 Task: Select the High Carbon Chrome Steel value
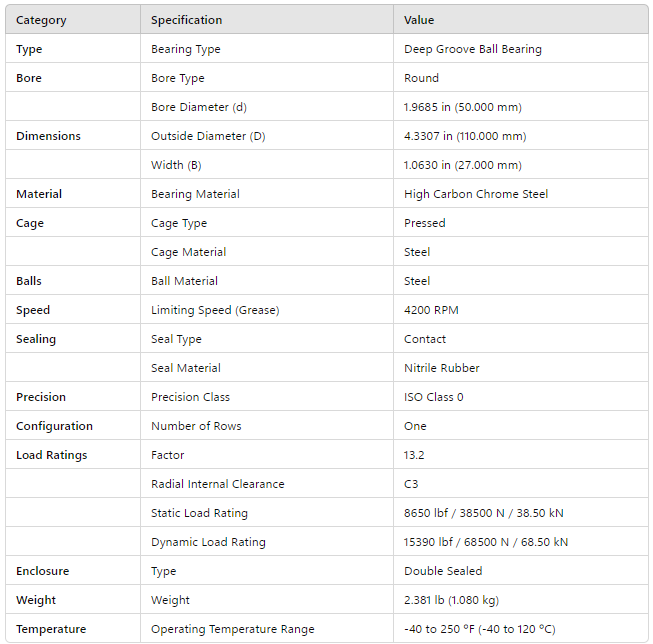[476, 194]
